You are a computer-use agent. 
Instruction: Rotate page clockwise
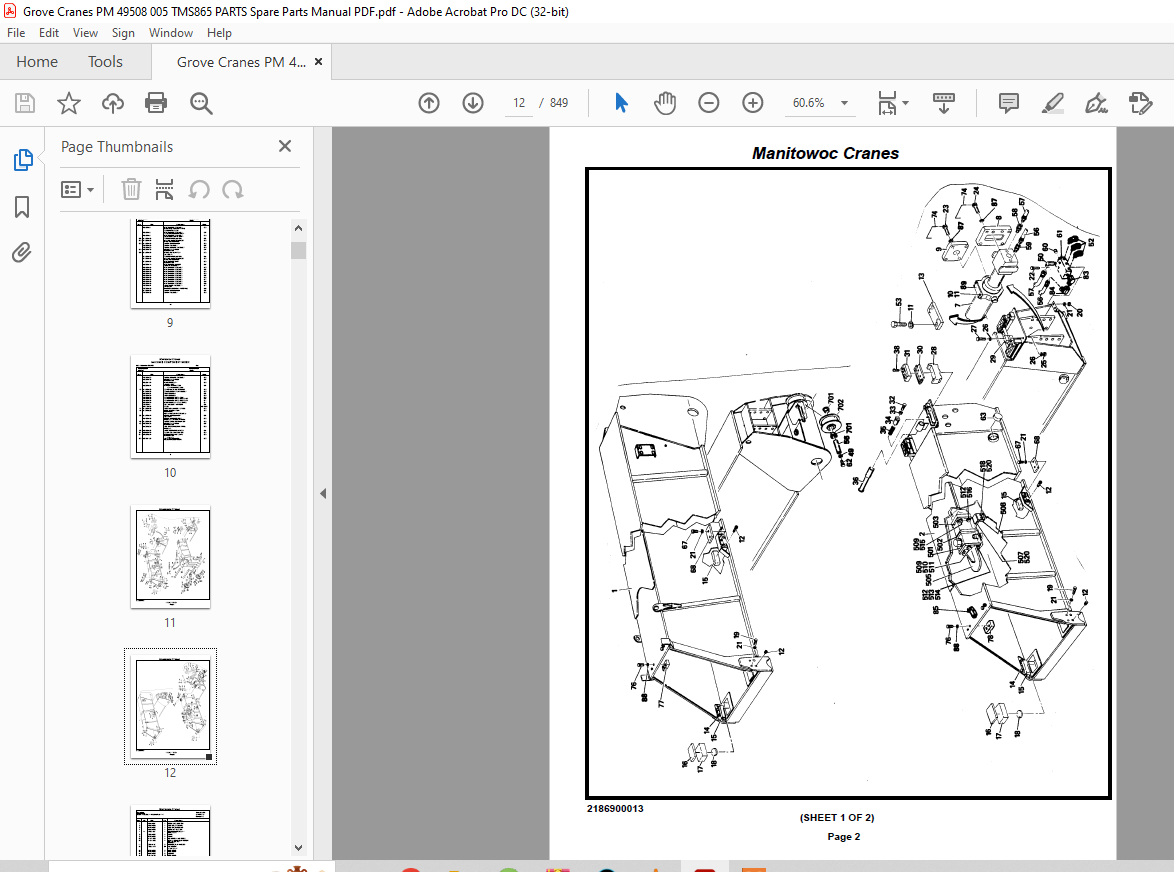point(233,189)
